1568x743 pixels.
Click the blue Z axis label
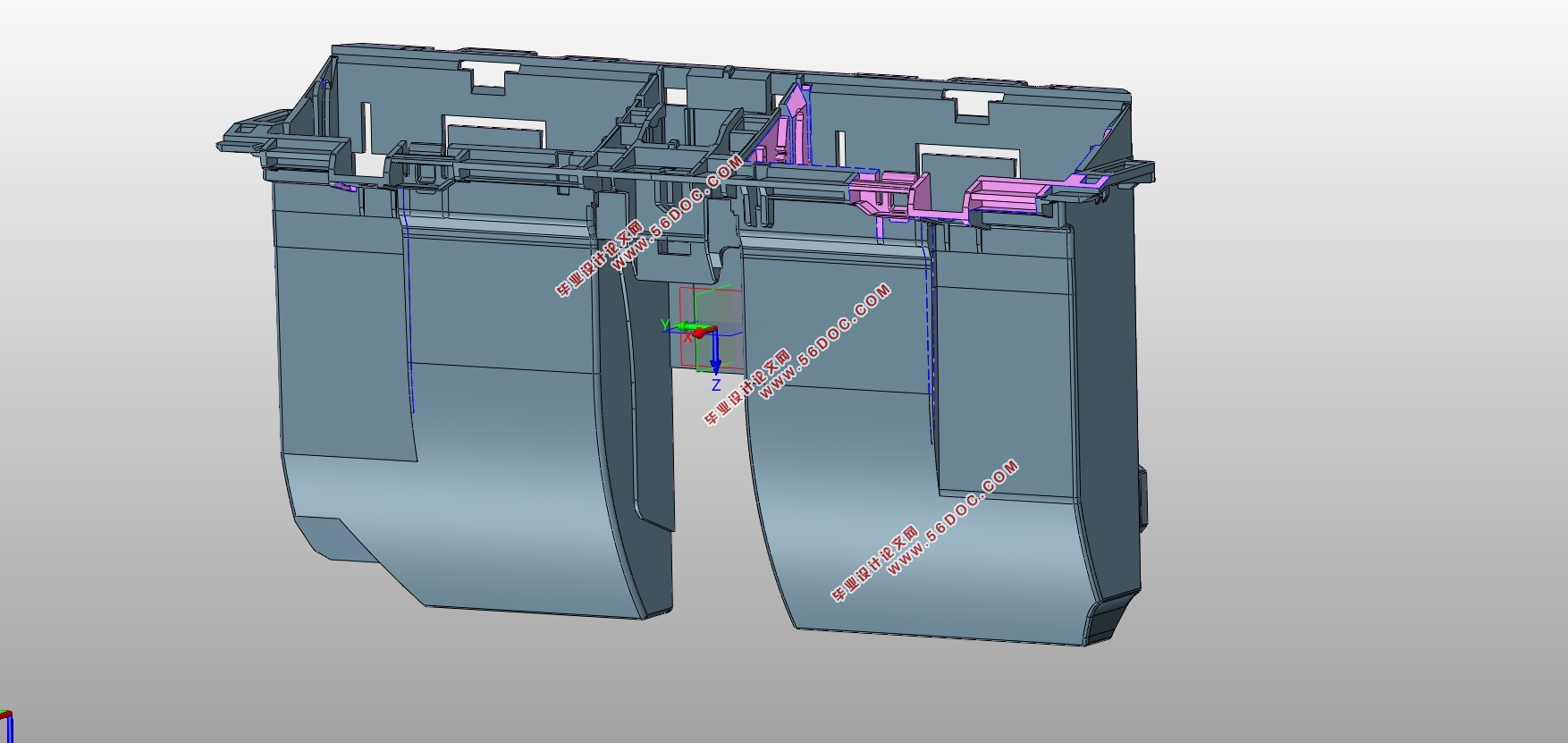click(716, 385)
